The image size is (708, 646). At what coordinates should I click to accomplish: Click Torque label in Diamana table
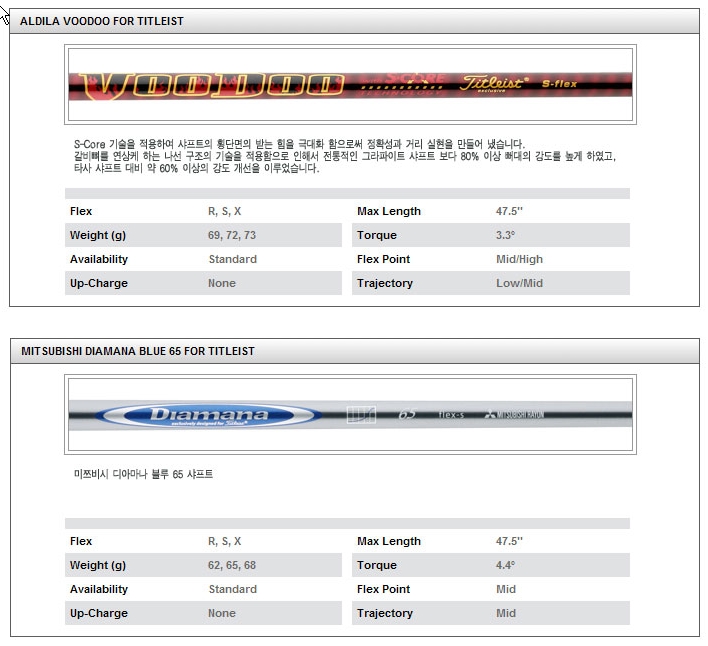coord(377,565)
